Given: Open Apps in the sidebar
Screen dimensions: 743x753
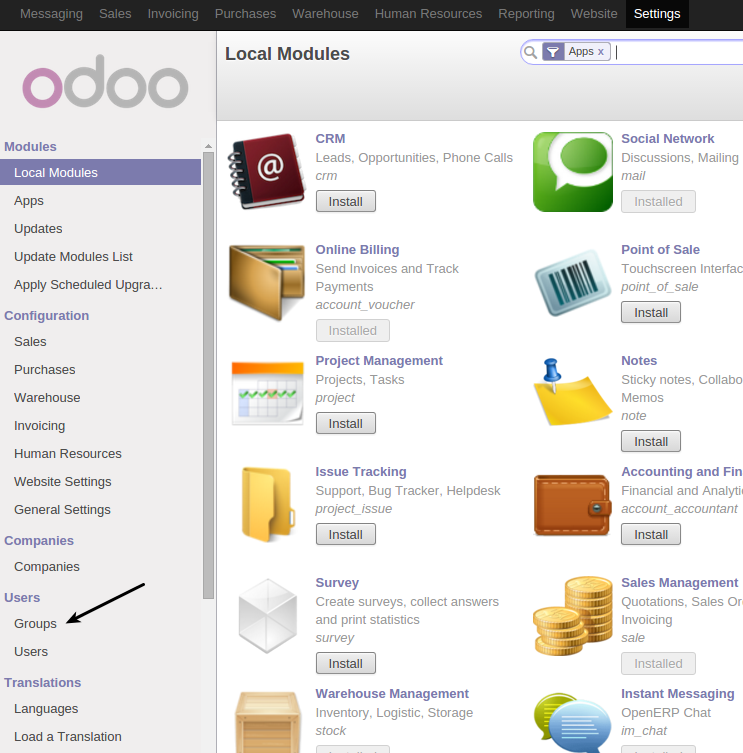Looking at the screenshot, I should click(29, 201).
